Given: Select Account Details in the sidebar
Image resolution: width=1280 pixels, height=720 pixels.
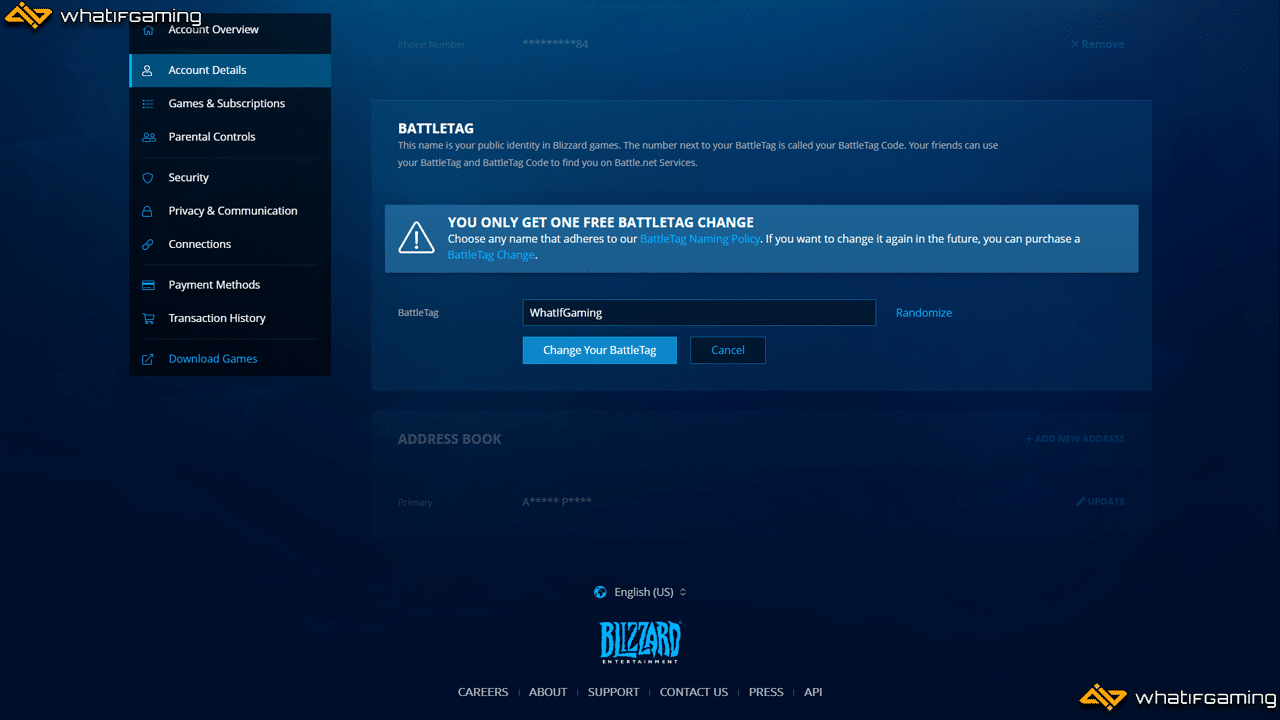Looking at the screenshot, I should point(230,70).
